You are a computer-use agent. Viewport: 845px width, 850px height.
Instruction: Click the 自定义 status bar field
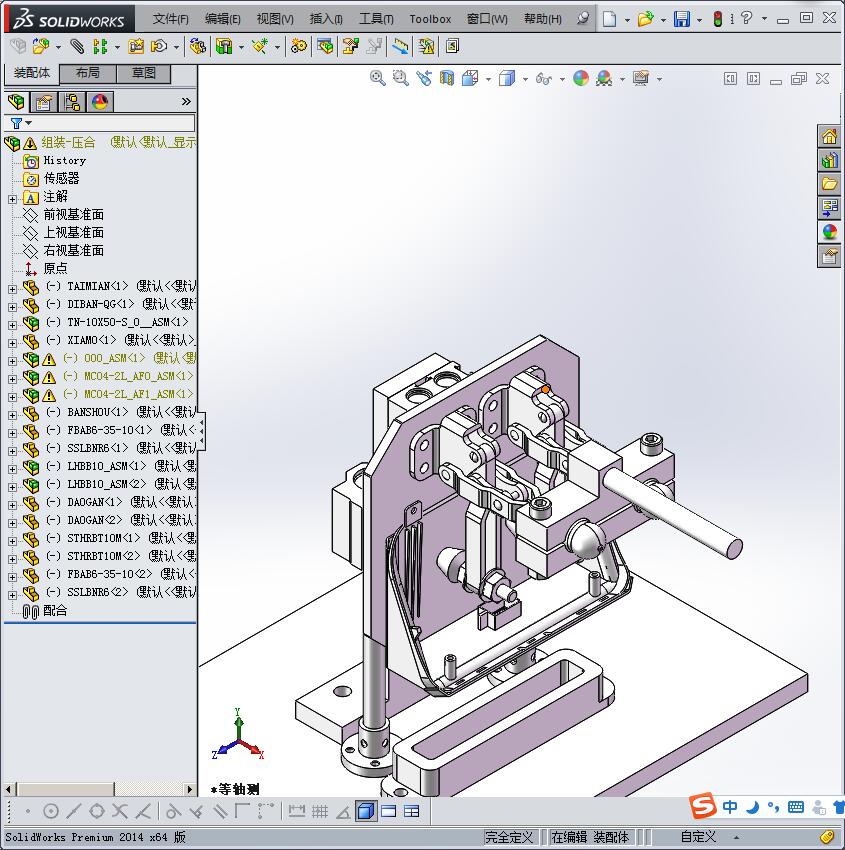tap(698, 836)
